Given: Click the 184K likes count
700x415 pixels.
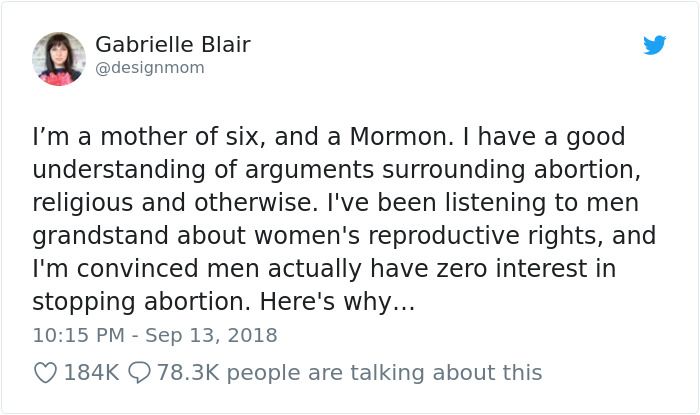Looking at the screenshot, I should [91, 373].
